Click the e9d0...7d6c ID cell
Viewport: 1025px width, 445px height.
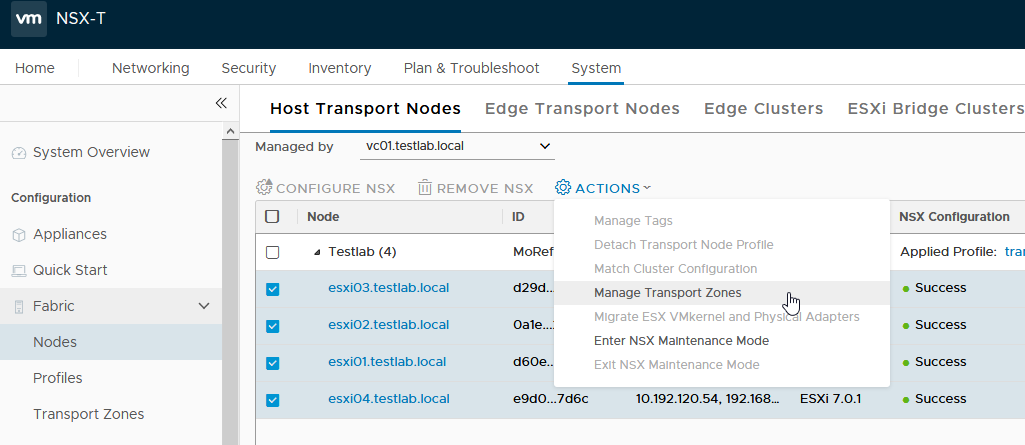550,399
